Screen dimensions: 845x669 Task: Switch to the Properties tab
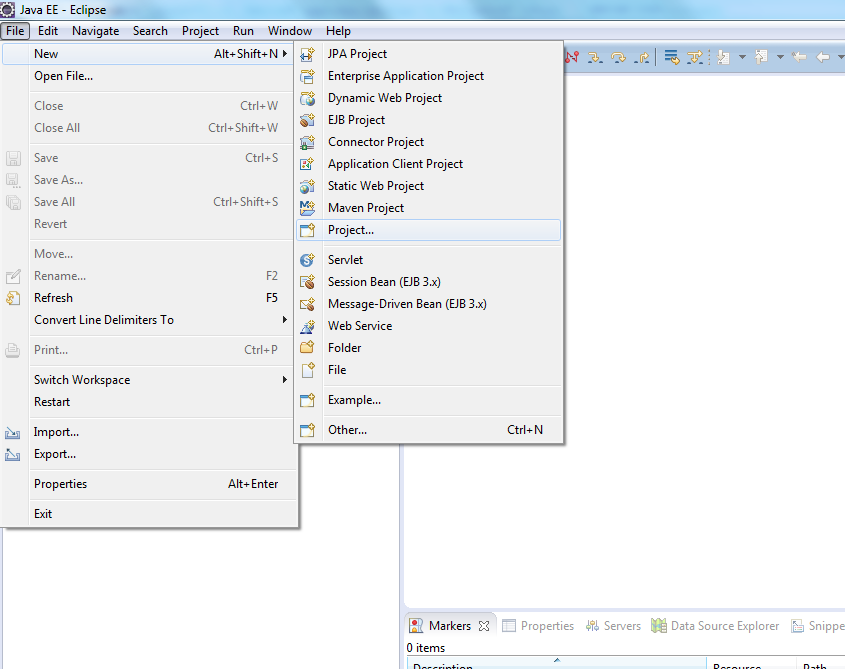pyautogui.click(x=546, y=625)
